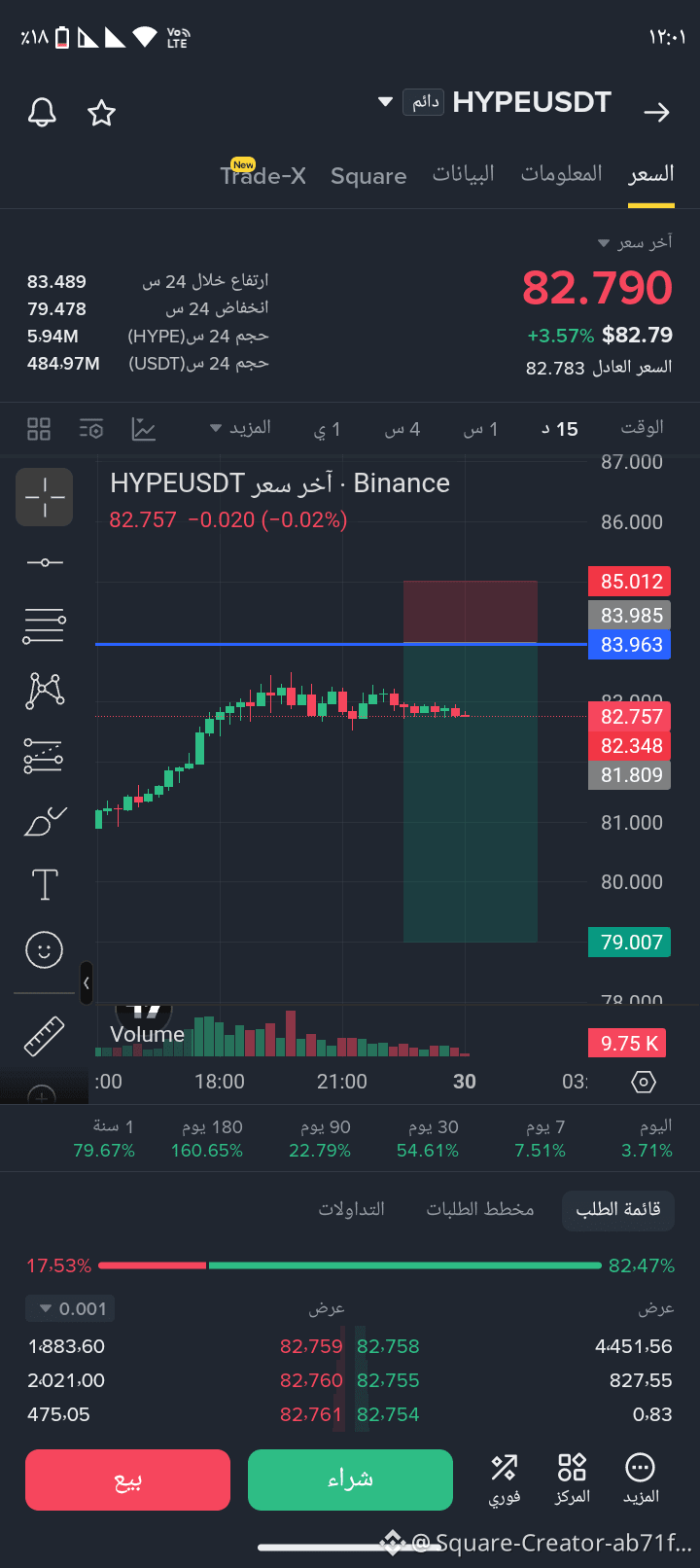Select the 4 س timeframe
This screenshot has height=1568, width=700.
[402, 429]
